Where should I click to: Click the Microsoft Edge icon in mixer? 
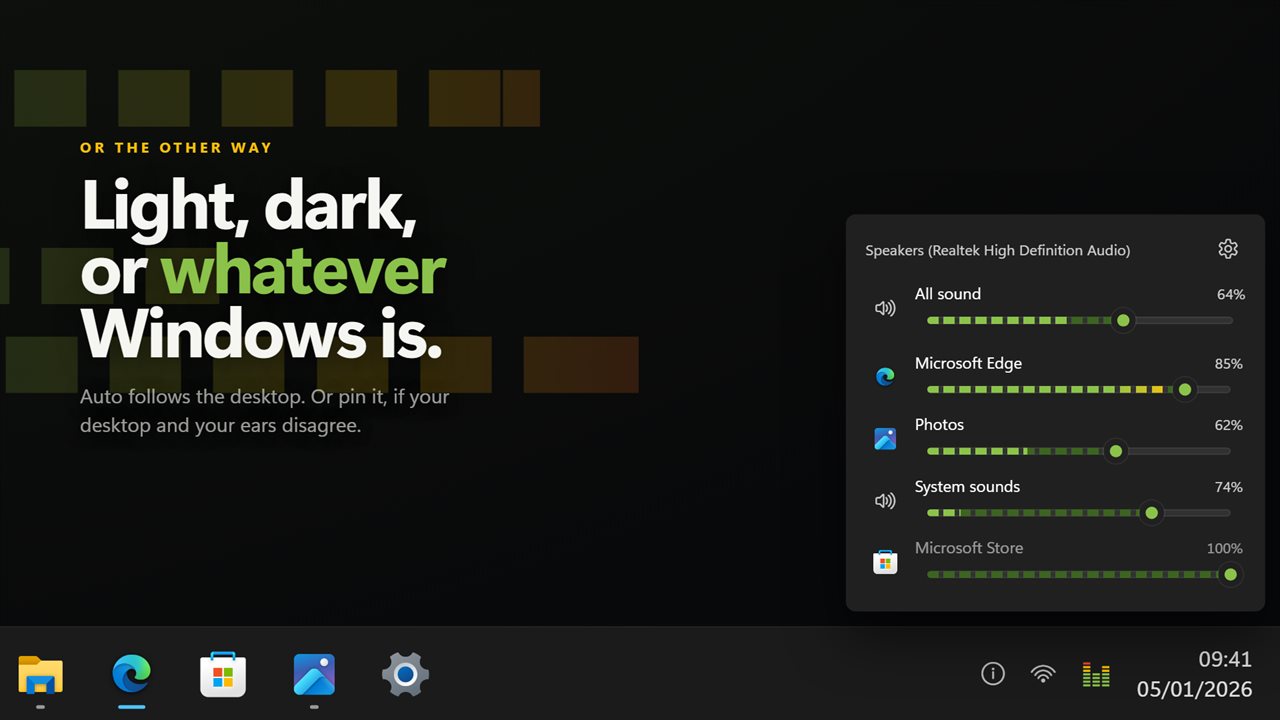885,377
